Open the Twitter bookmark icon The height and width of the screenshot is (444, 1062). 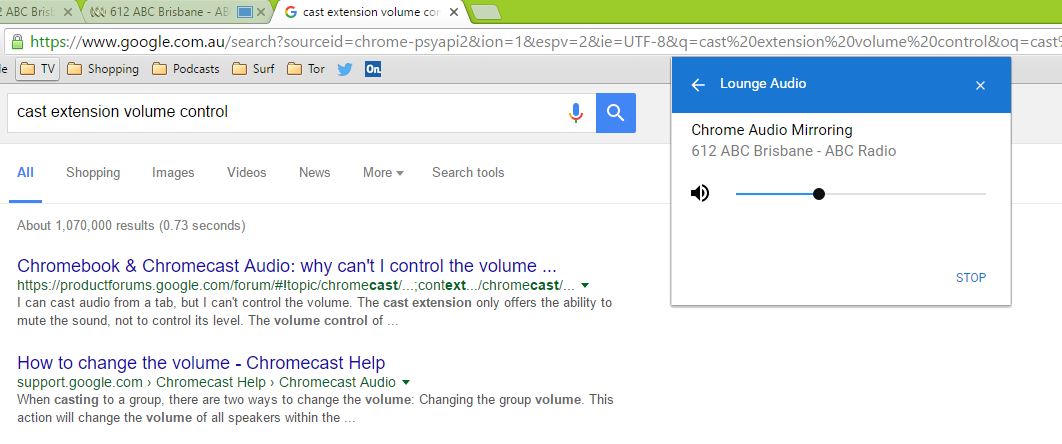coord(345,69)
